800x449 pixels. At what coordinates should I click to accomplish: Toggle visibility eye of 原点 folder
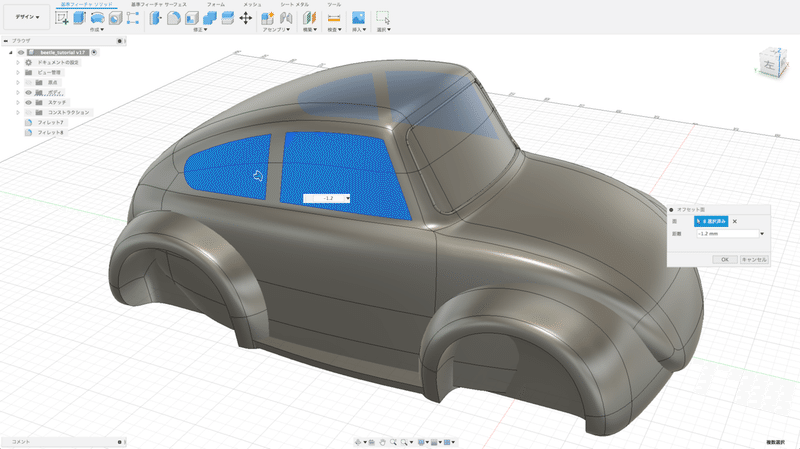[x=29, y=82]
